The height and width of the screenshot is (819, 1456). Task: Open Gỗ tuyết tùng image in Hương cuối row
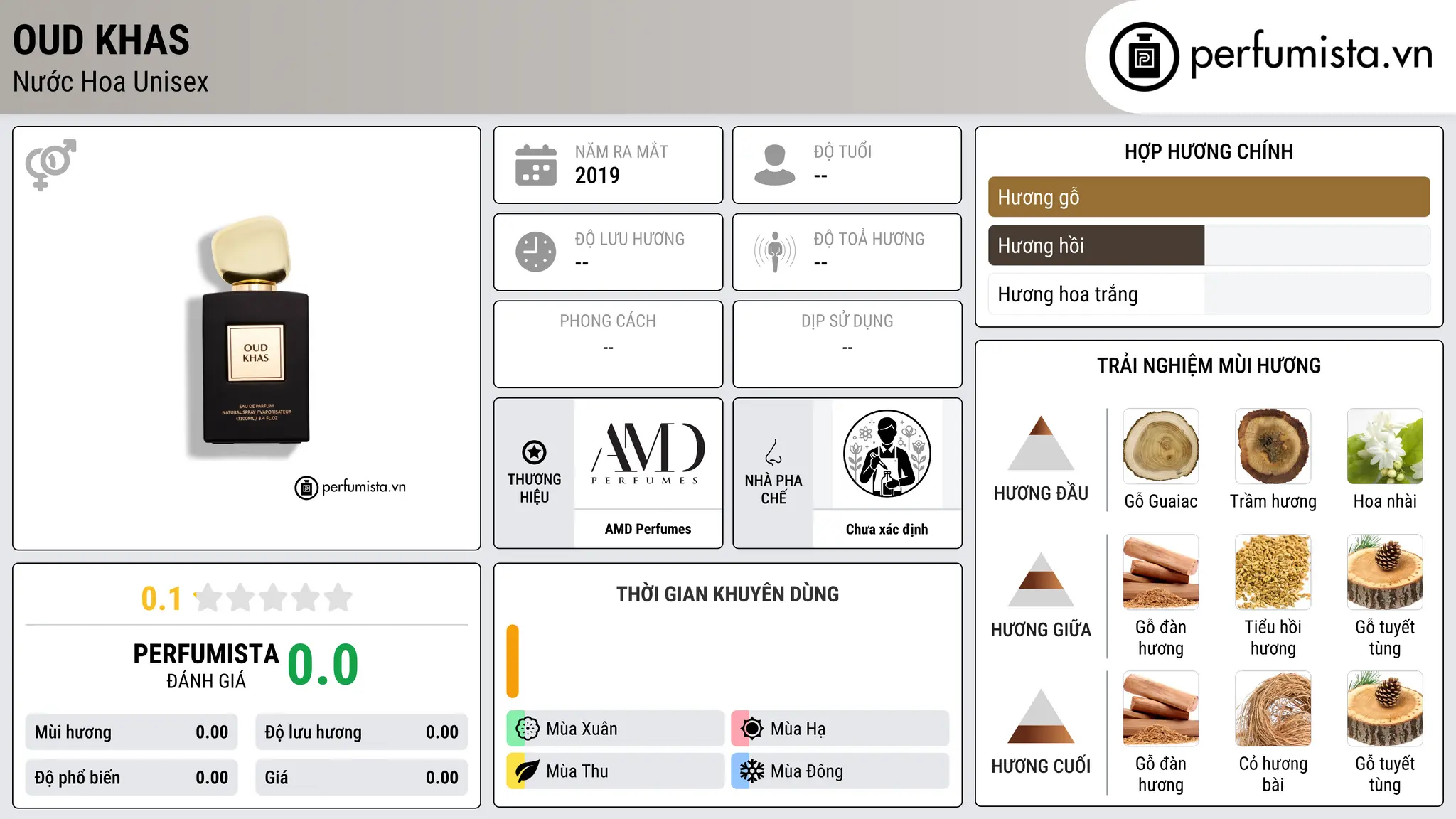1385,709
